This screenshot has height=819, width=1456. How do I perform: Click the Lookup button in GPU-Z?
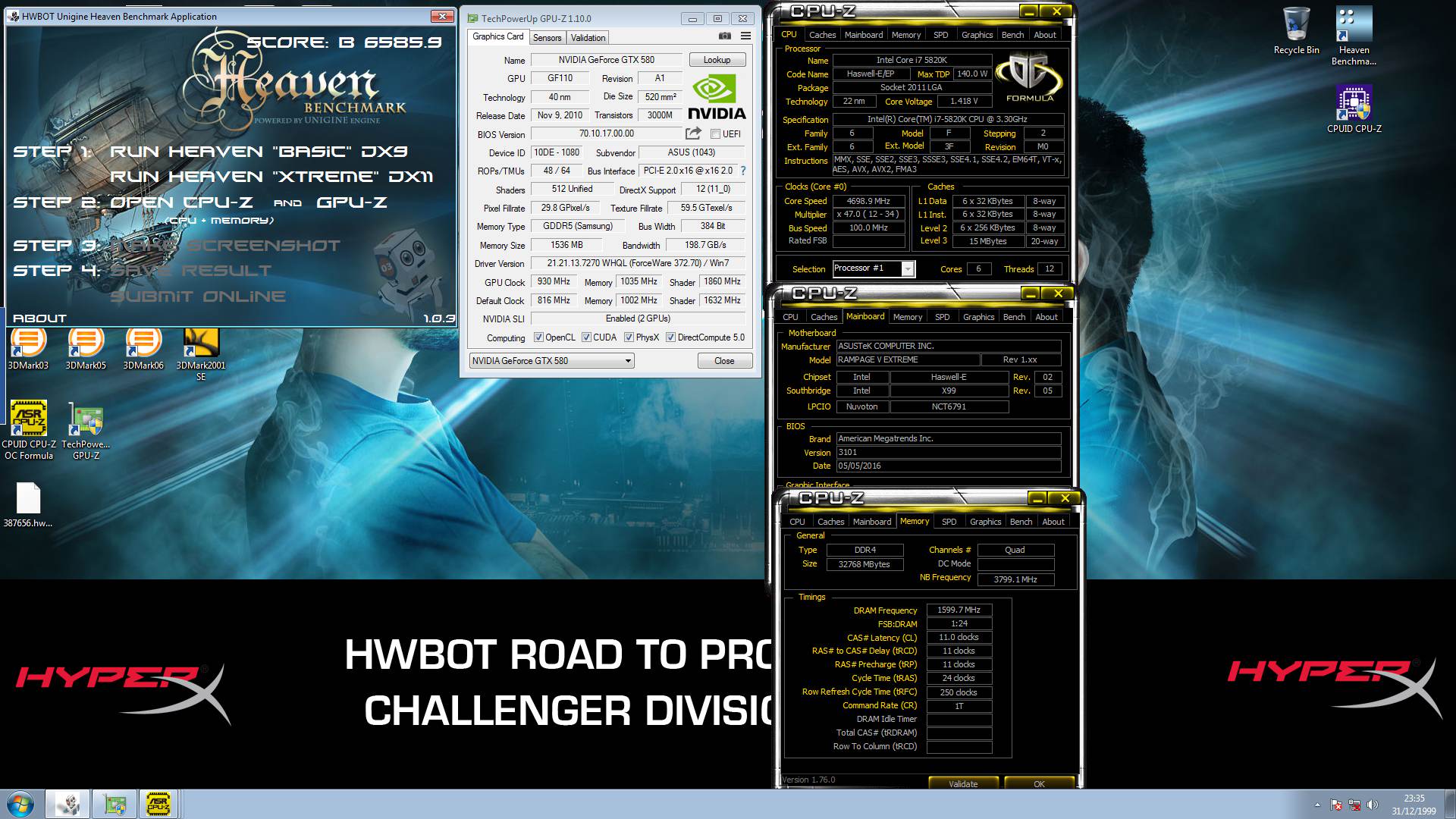[717, 60]
